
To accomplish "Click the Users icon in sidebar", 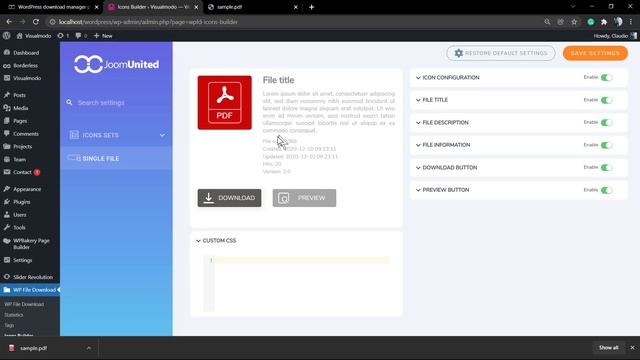I will click(x=7, y=214).
